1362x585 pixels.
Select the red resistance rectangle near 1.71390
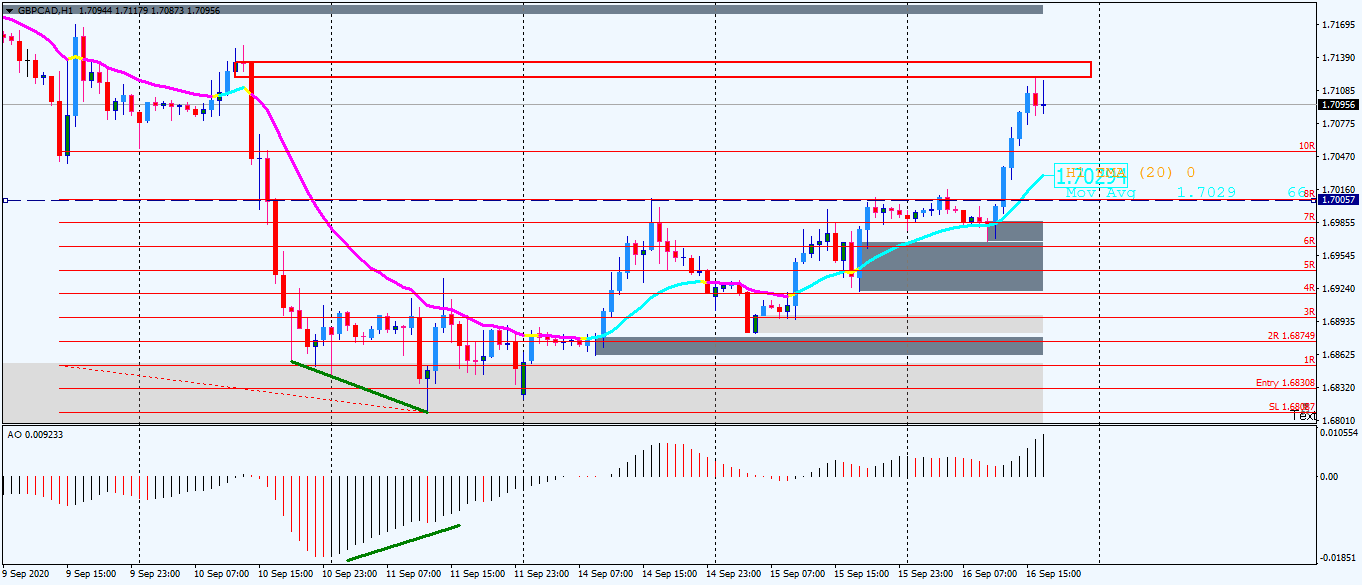point(662,69)
